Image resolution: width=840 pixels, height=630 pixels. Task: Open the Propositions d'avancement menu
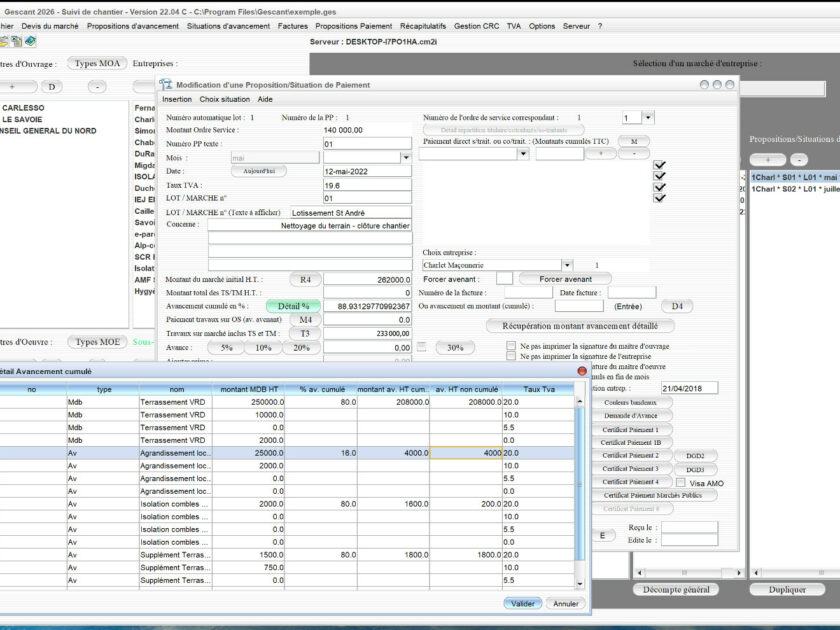(x=133, y=26)
